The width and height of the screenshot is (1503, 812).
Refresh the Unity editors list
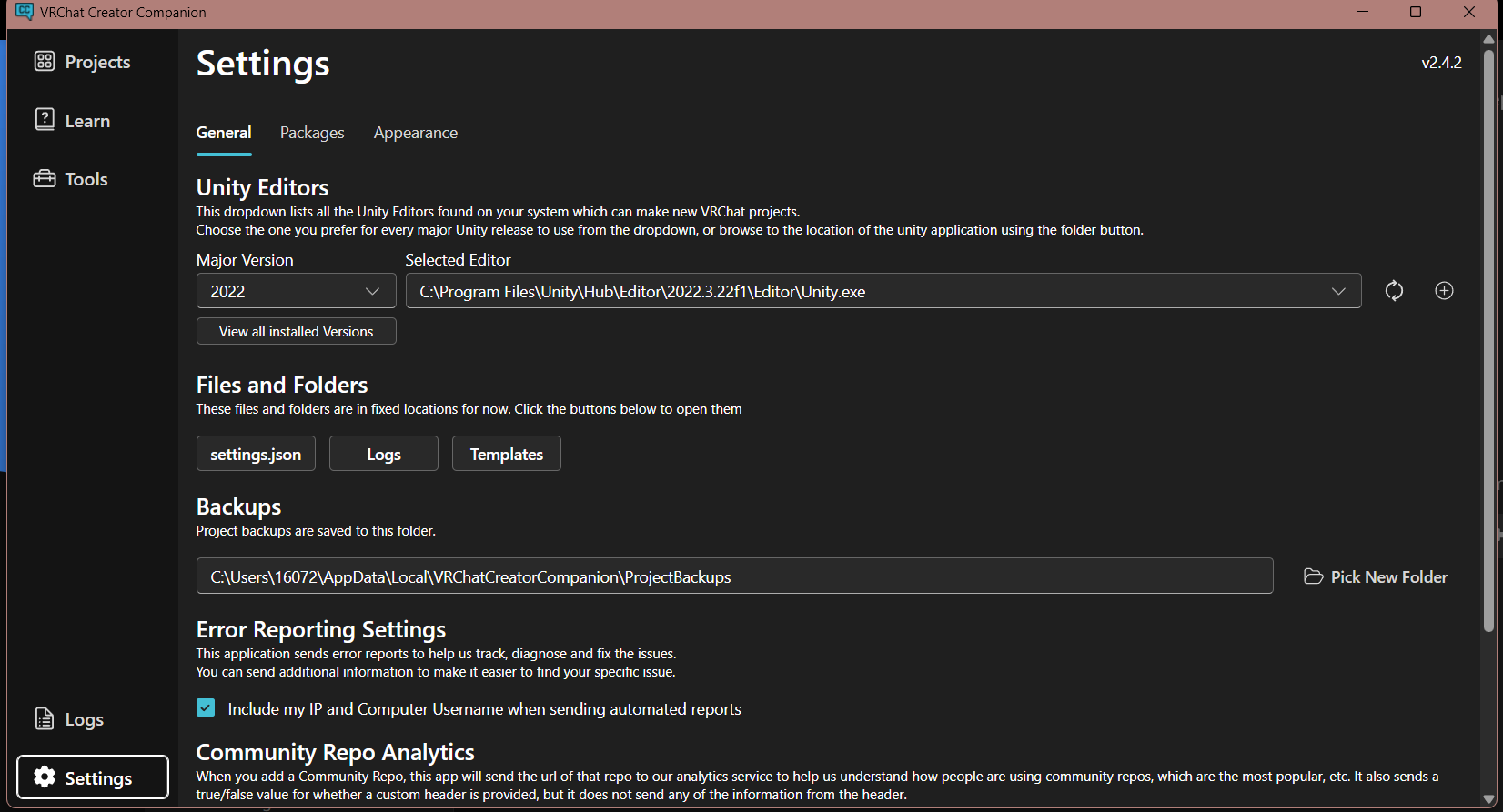point(1394,291)
